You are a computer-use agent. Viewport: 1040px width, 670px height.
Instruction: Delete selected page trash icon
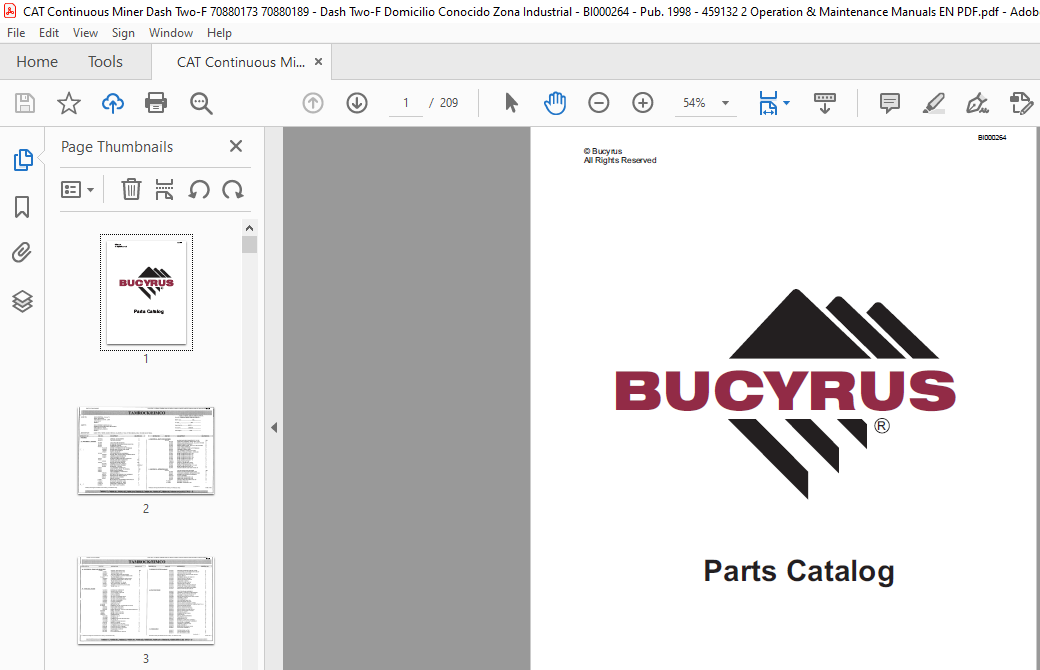(x=131, y=190)
